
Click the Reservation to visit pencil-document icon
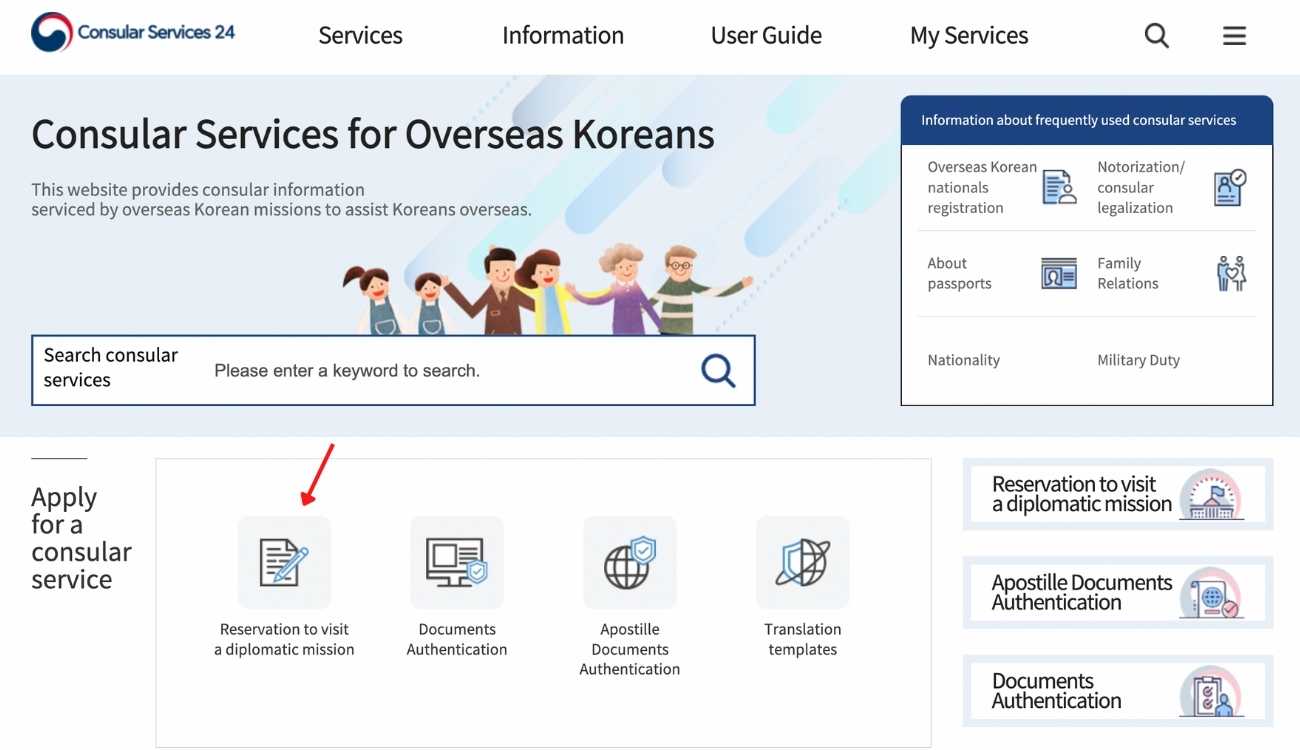284,562
